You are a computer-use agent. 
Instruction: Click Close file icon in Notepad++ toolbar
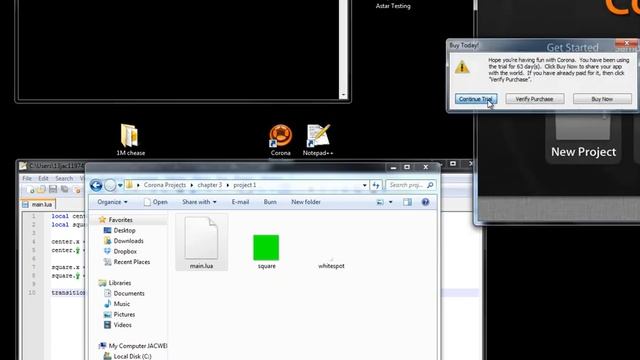click(77, 189)
